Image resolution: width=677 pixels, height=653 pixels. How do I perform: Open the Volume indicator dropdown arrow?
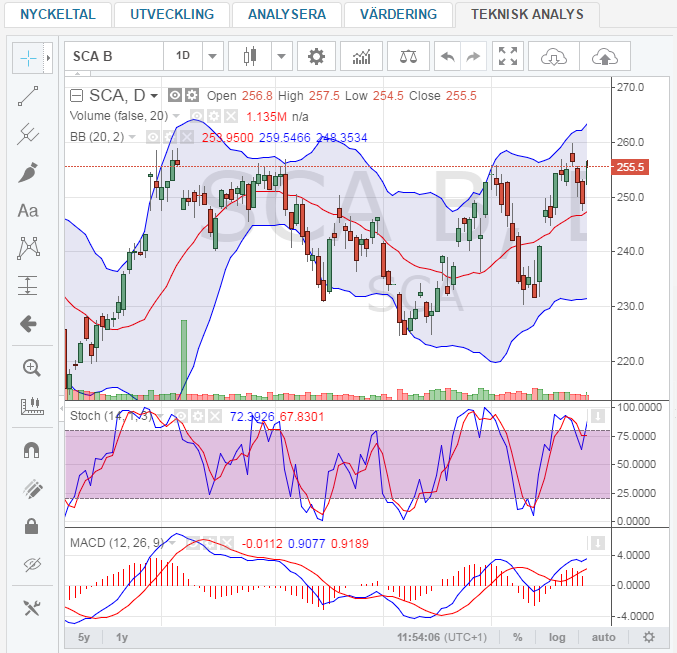176,116
